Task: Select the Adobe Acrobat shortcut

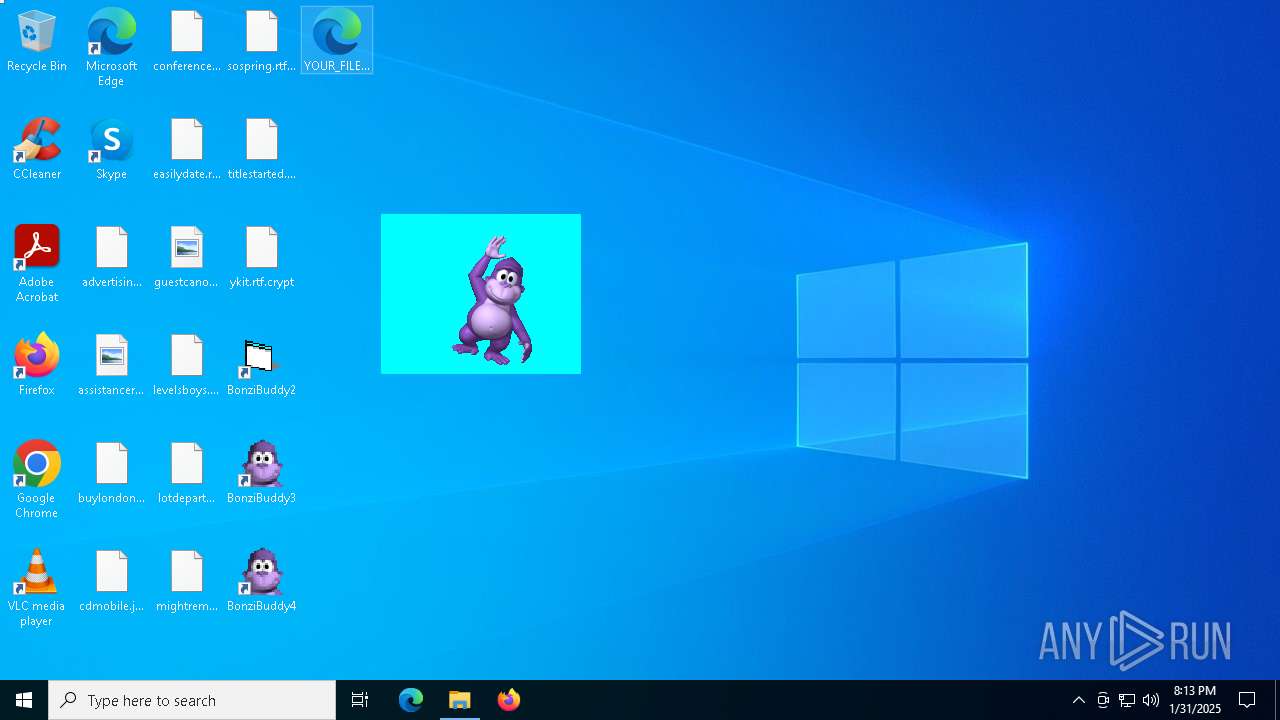Action: click(x=37, y=263)
